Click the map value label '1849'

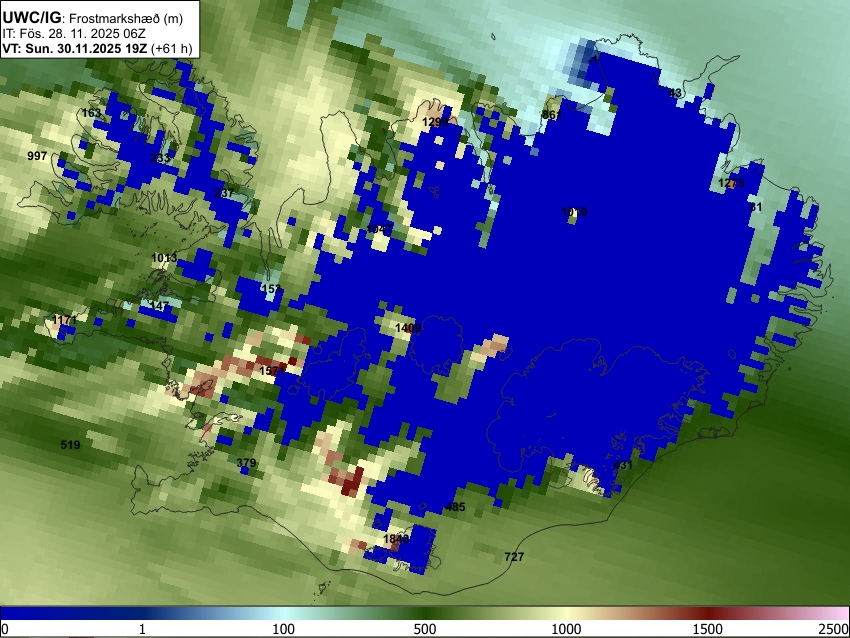click(x=396, y=539)
